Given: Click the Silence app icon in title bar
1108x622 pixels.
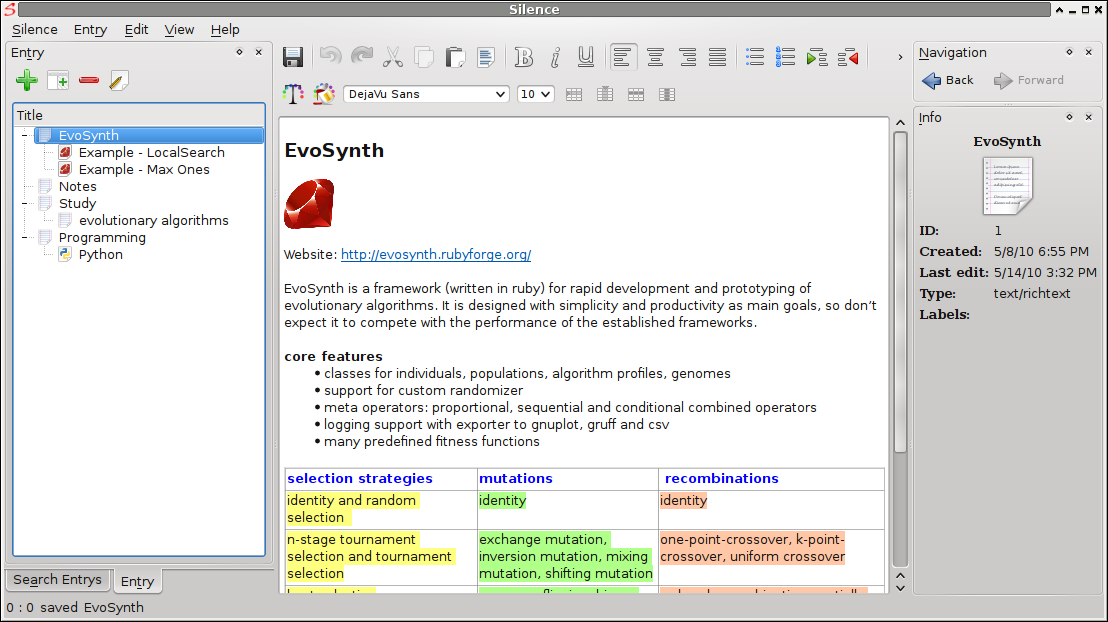Looking at the screenshot, I should coord(9,9).
